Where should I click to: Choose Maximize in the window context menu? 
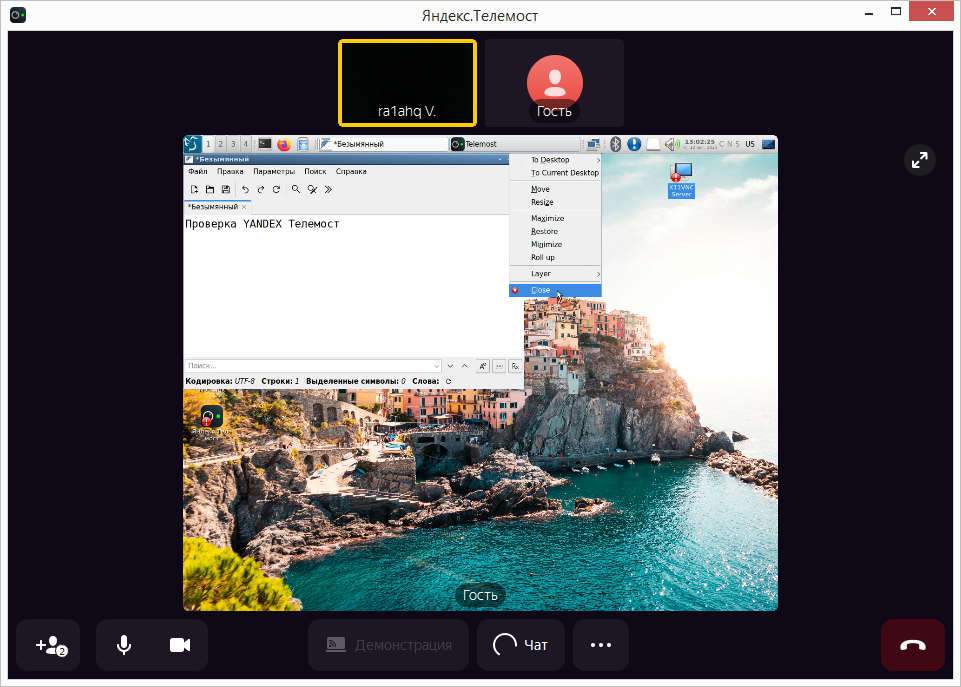pyautogui.click(x=555, y=218)
